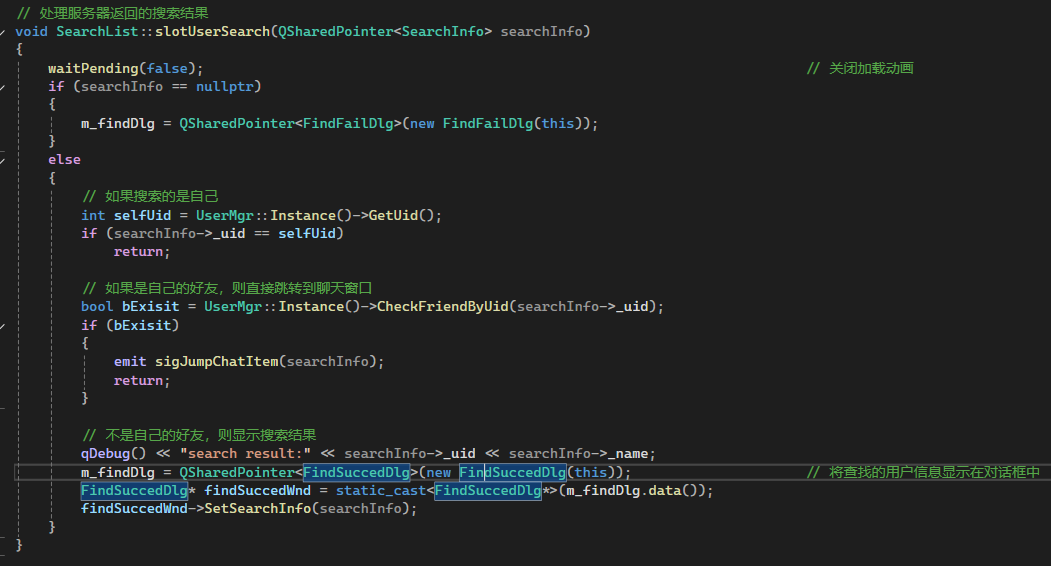Click the 'else' keyword
This screenshot has width=1051, height=566.
(64, 160)
